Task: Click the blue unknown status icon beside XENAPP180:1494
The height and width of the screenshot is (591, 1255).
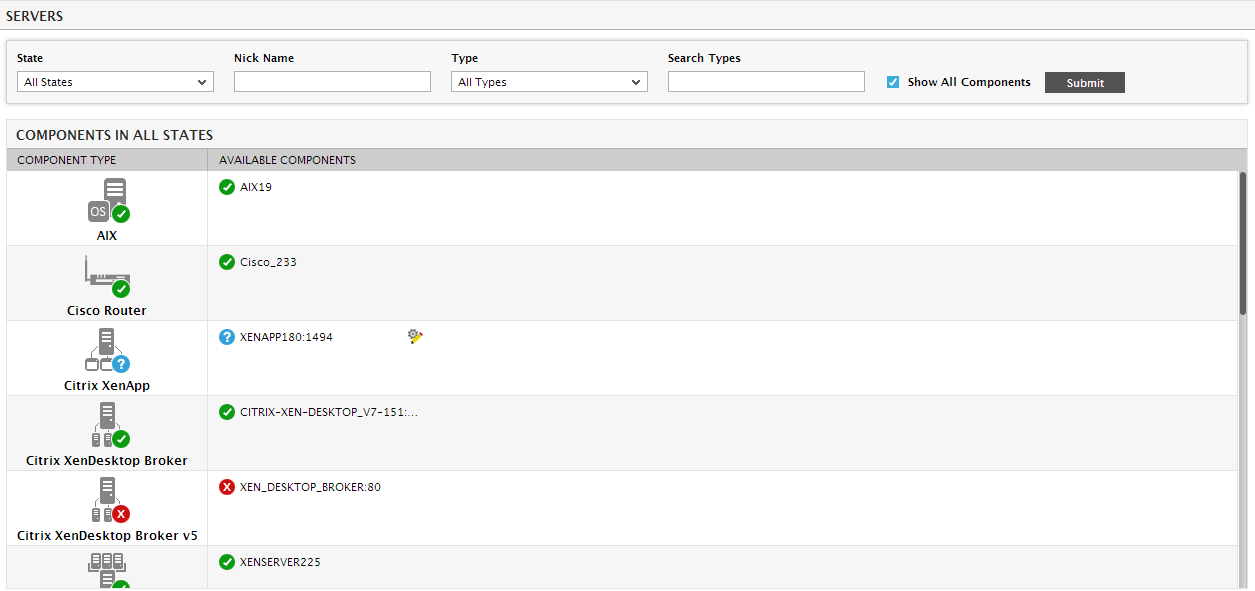Action: pos(227,337)
